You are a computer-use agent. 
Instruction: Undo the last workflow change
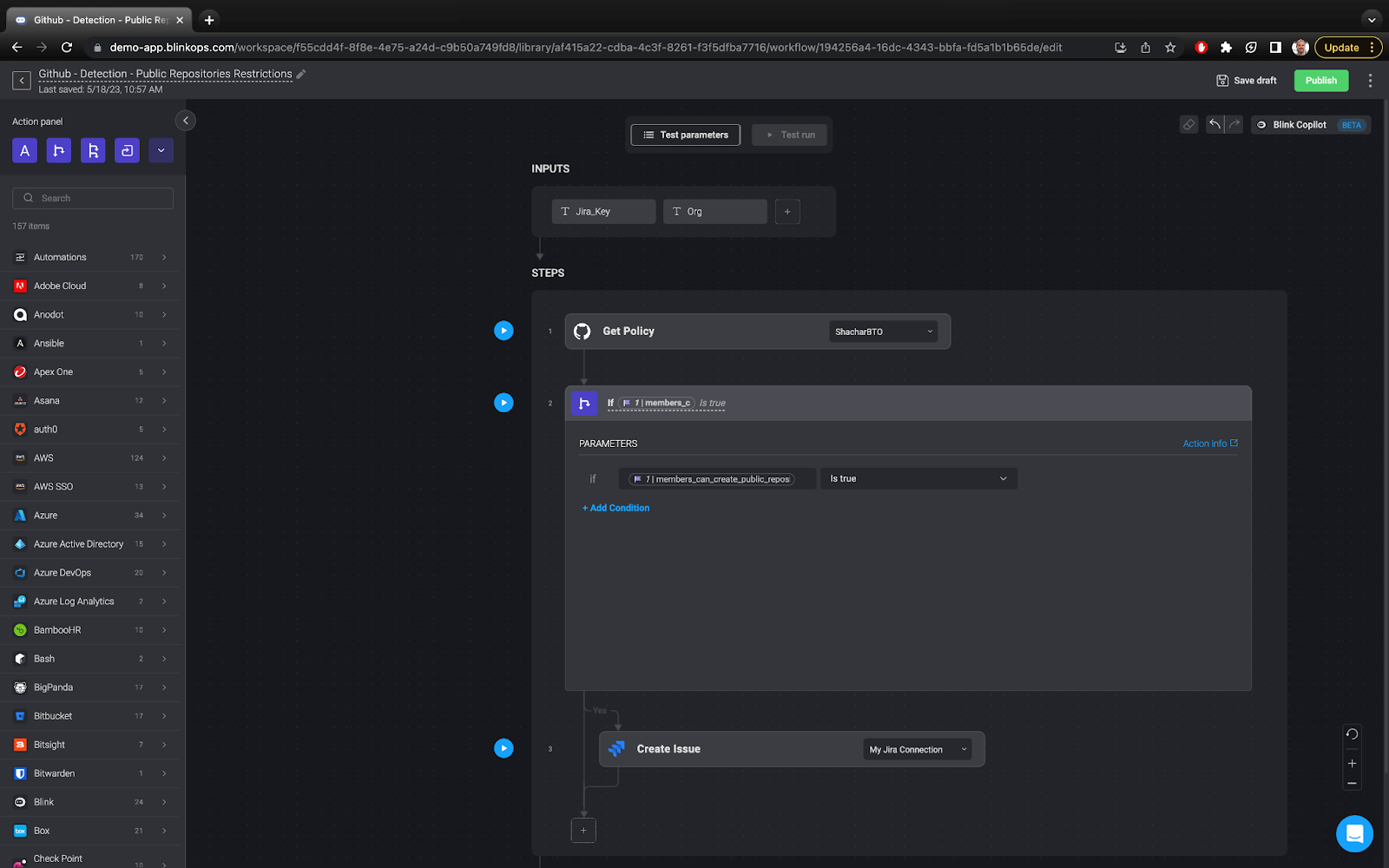coord(1215,124)
